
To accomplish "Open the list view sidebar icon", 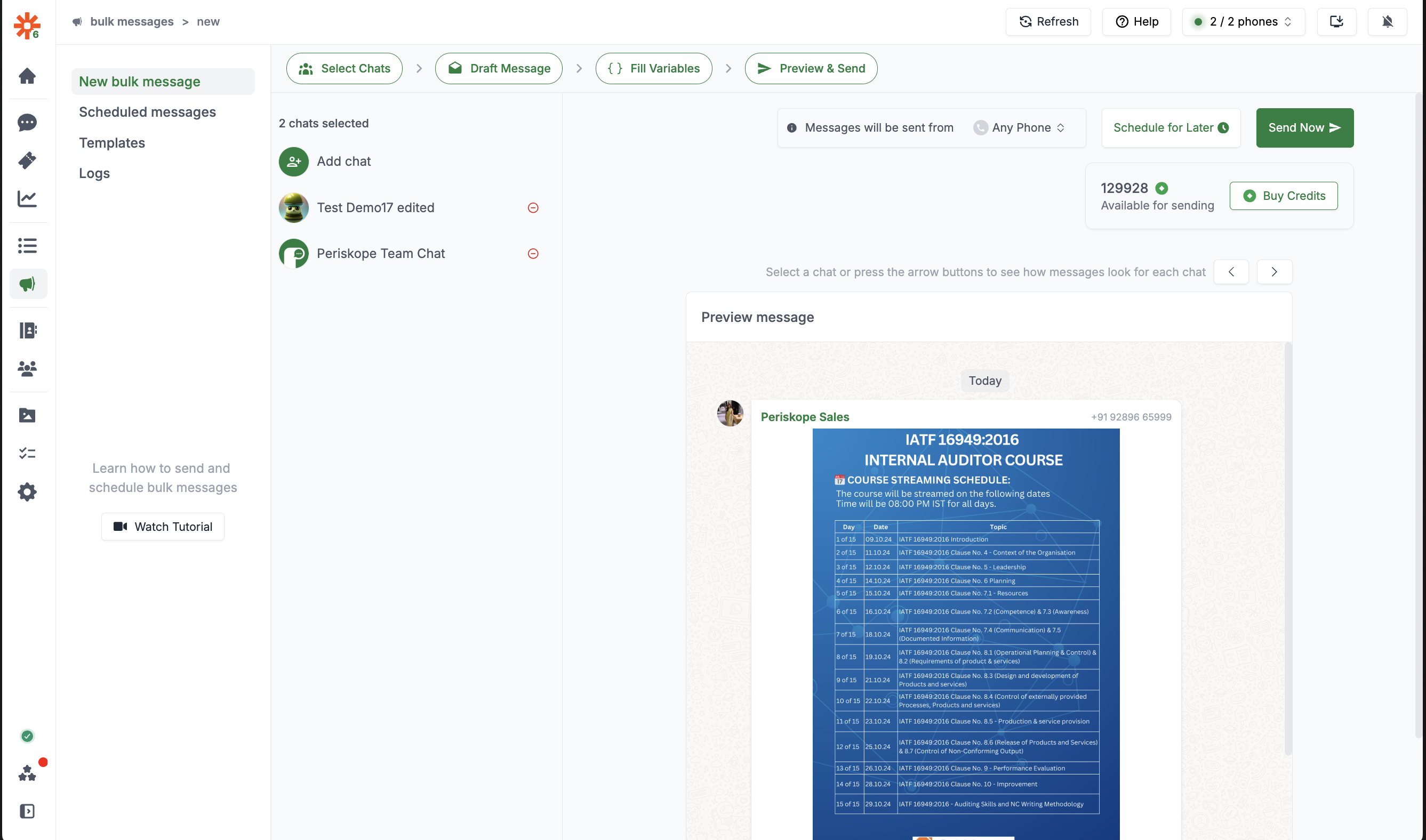I will point(27,246).
